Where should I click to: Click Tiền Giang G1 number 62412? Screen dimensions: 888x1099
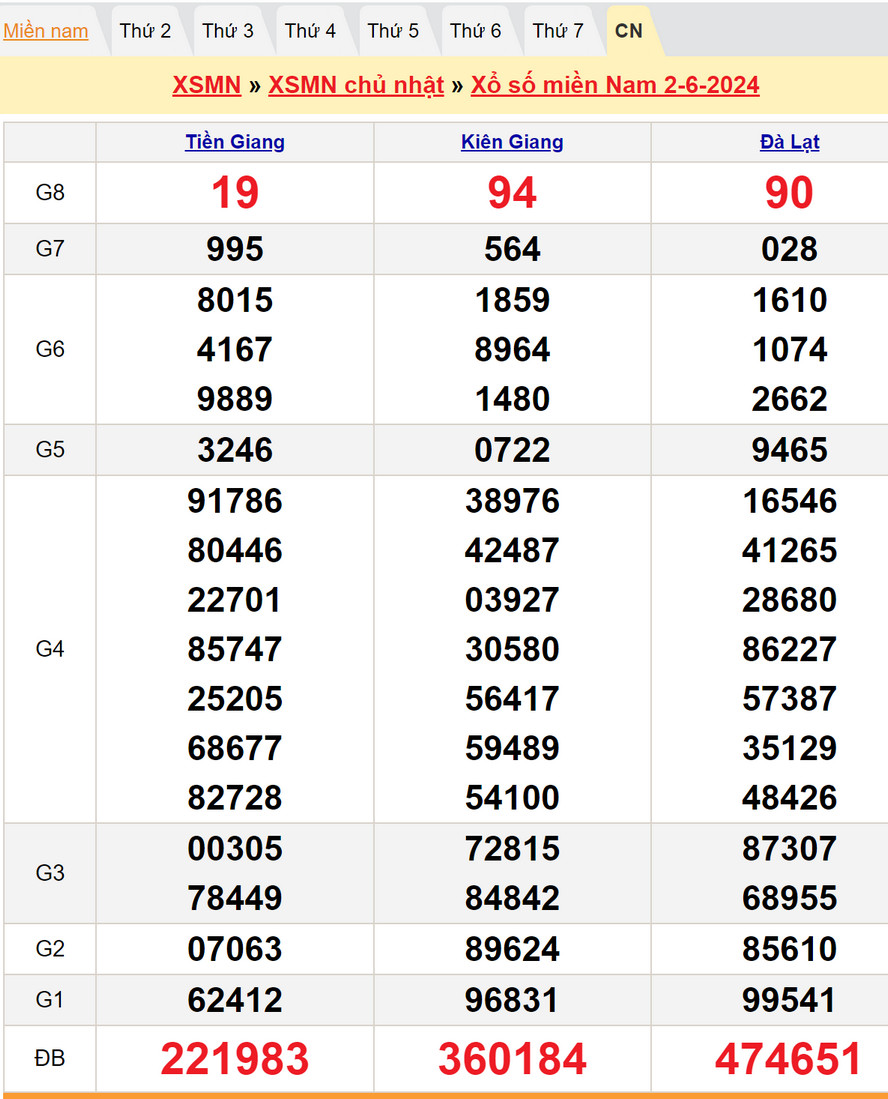[x=235, y=1000]
